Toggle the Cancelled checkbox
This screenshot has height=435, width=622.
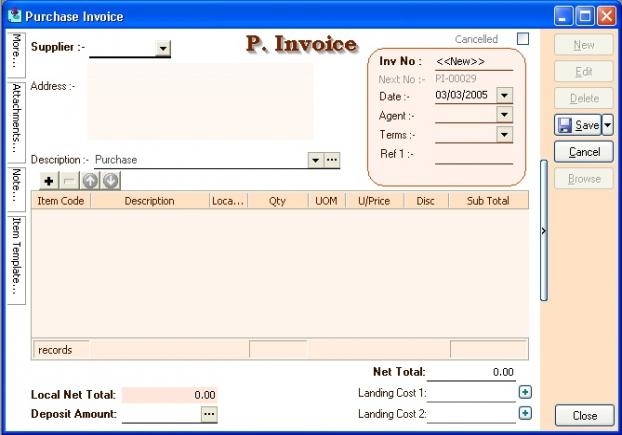522,39
